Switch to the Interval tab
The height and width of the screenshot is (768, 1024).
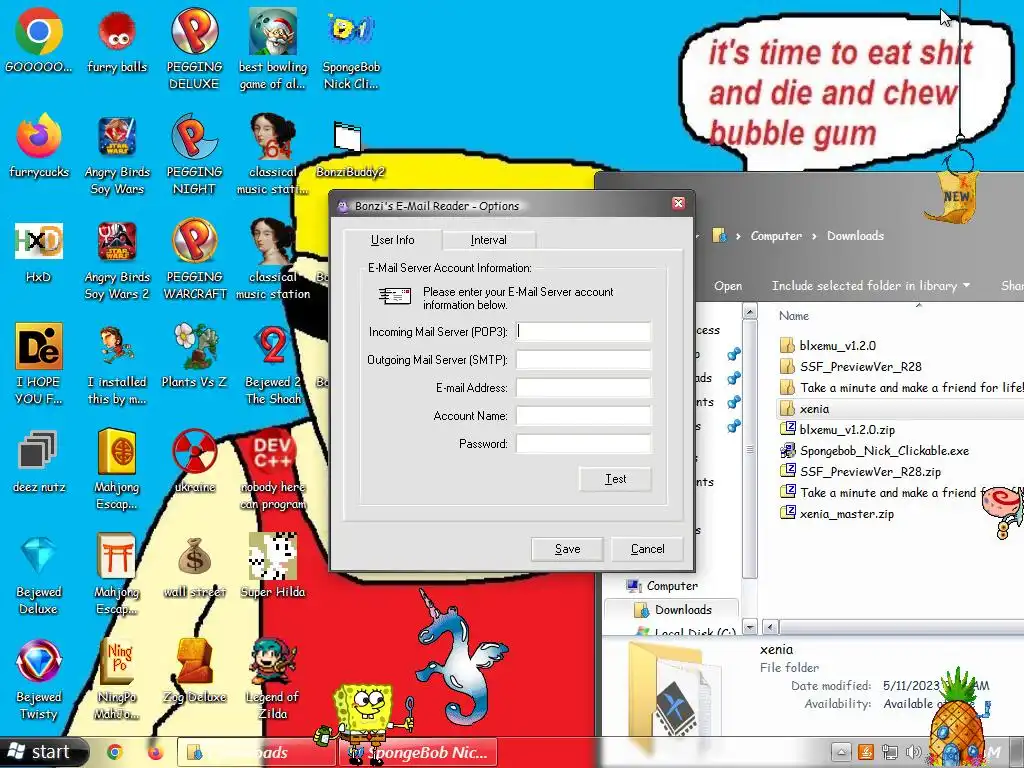click(488, 240)
